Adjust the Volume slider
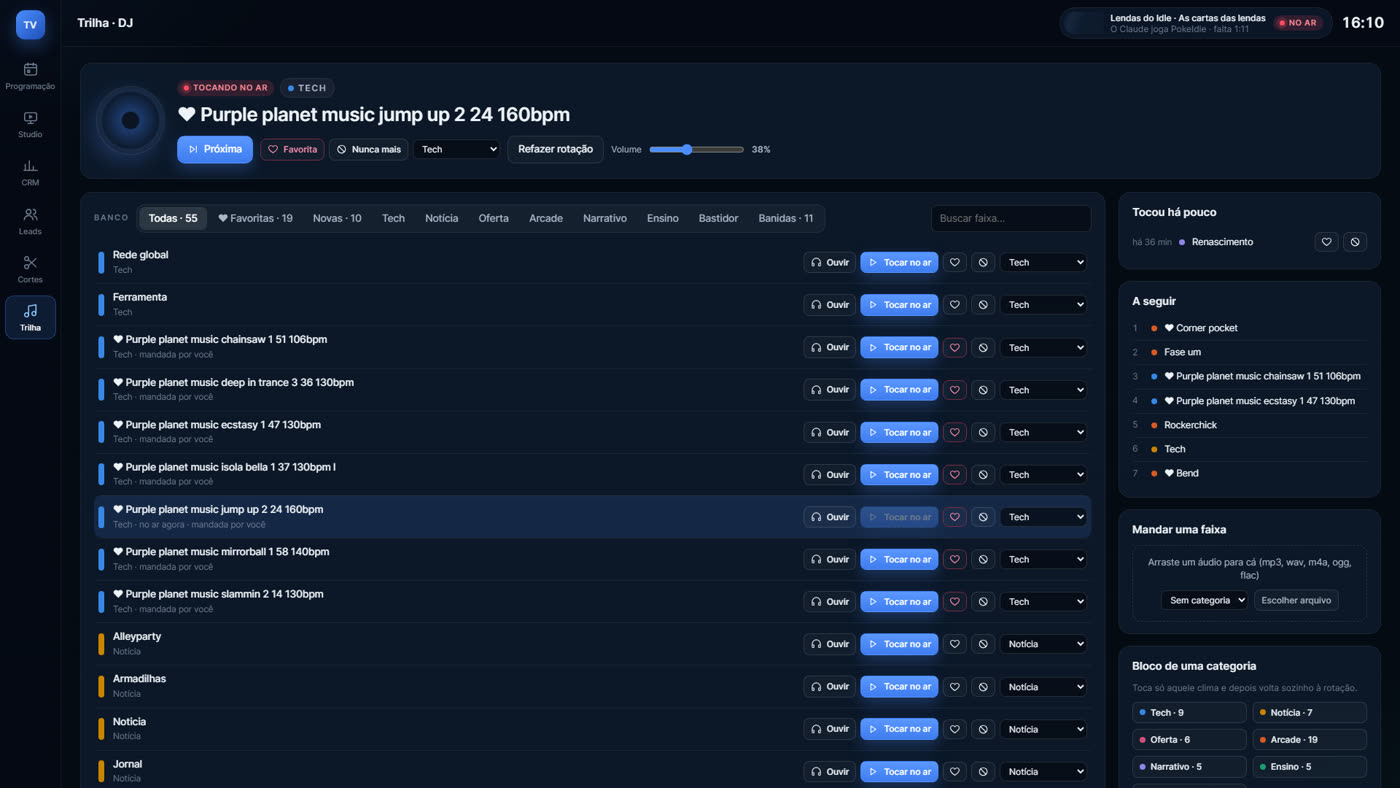Viewport: 1400px width, 788px height. point(696,150)
